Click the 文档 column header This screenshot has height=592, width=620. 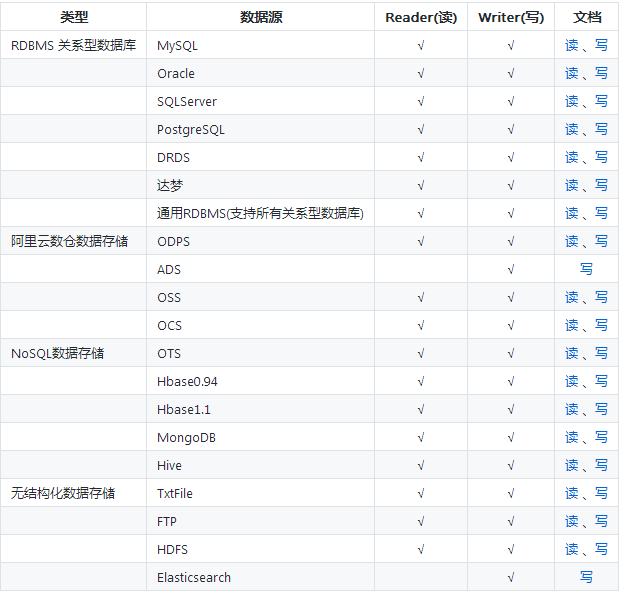tap(587, 17)
